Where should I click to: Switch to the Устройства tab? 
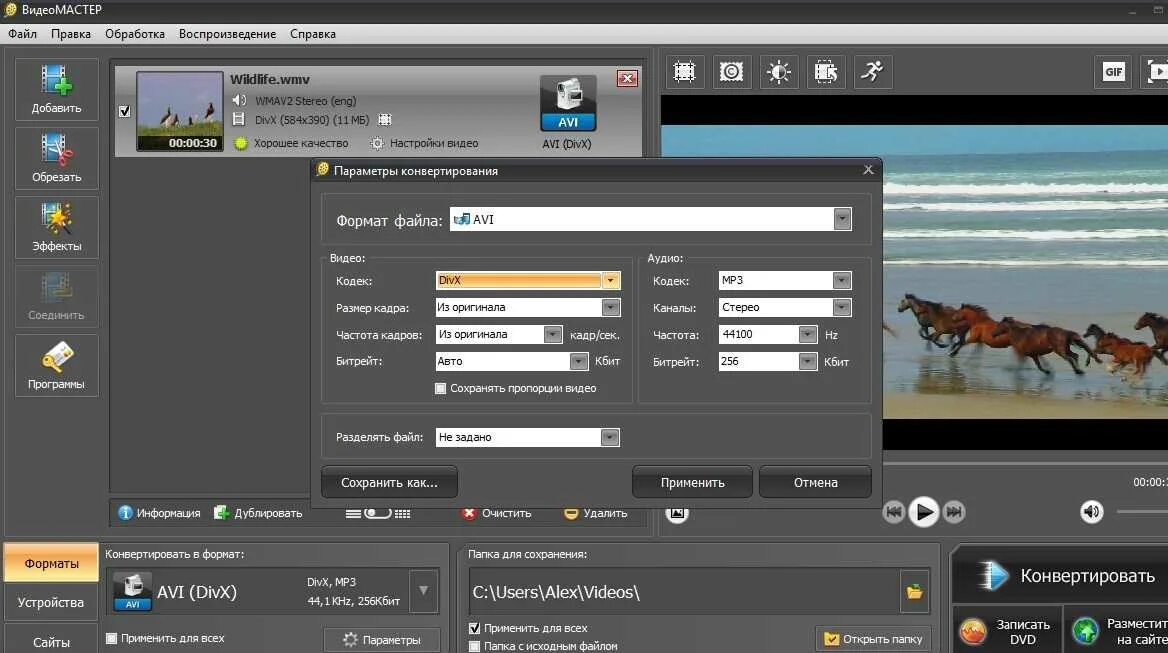tap(51, 602)
